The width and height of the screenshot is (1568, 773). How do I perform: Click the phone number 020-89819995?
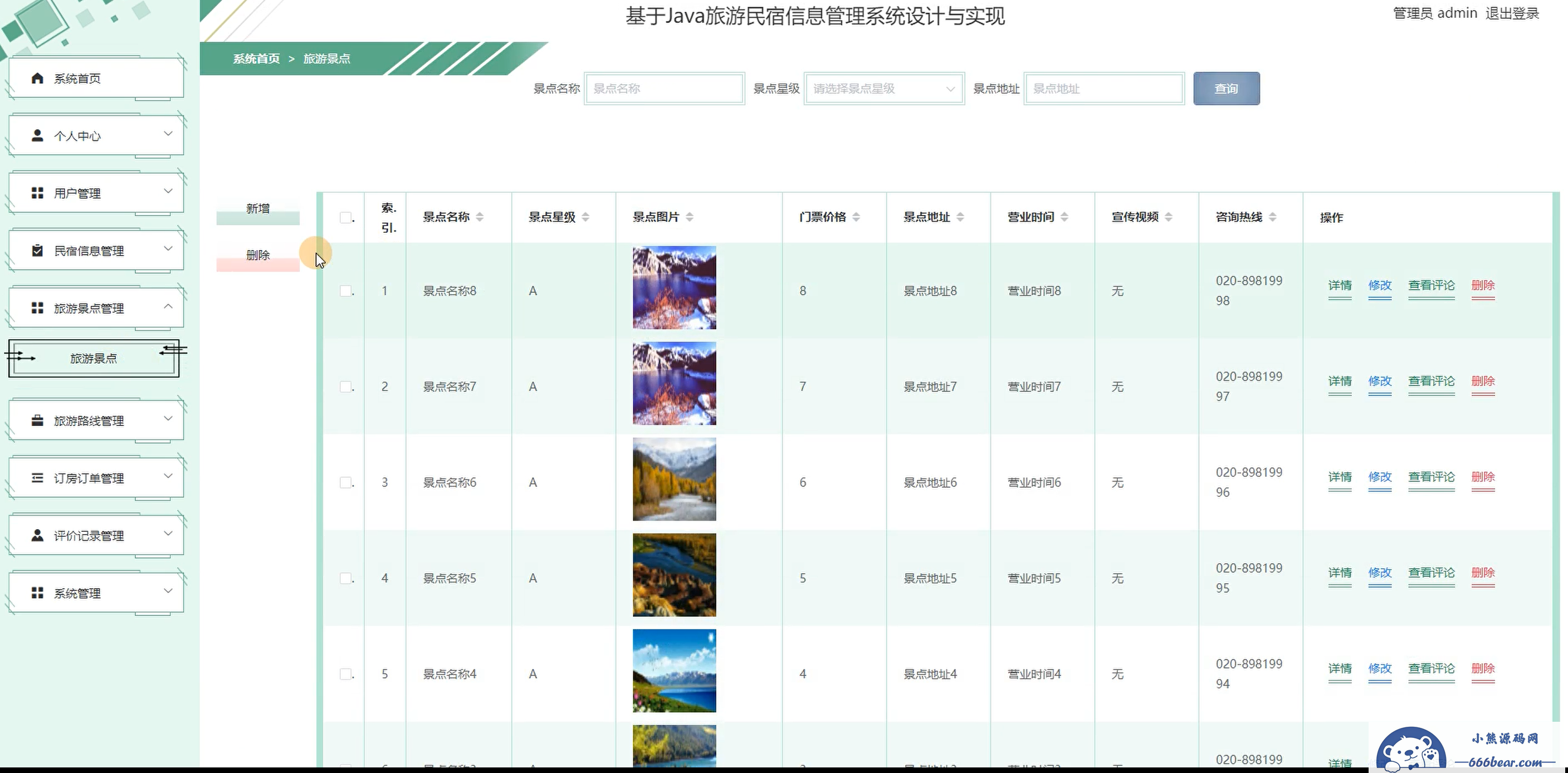1249,578
